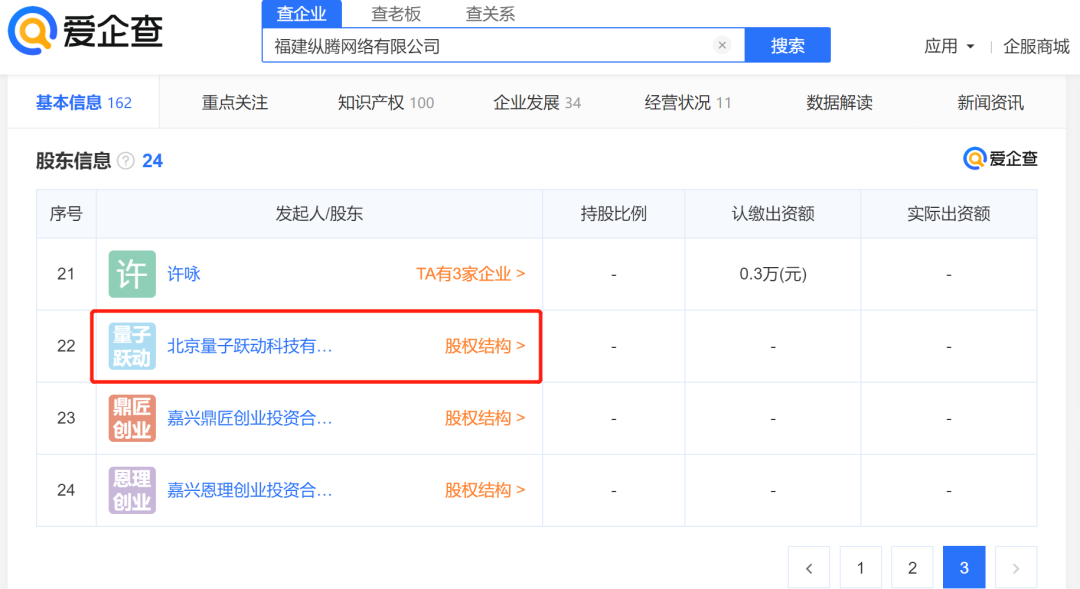
Task: Clear the search box with the × icon
Action: (723, 44)
